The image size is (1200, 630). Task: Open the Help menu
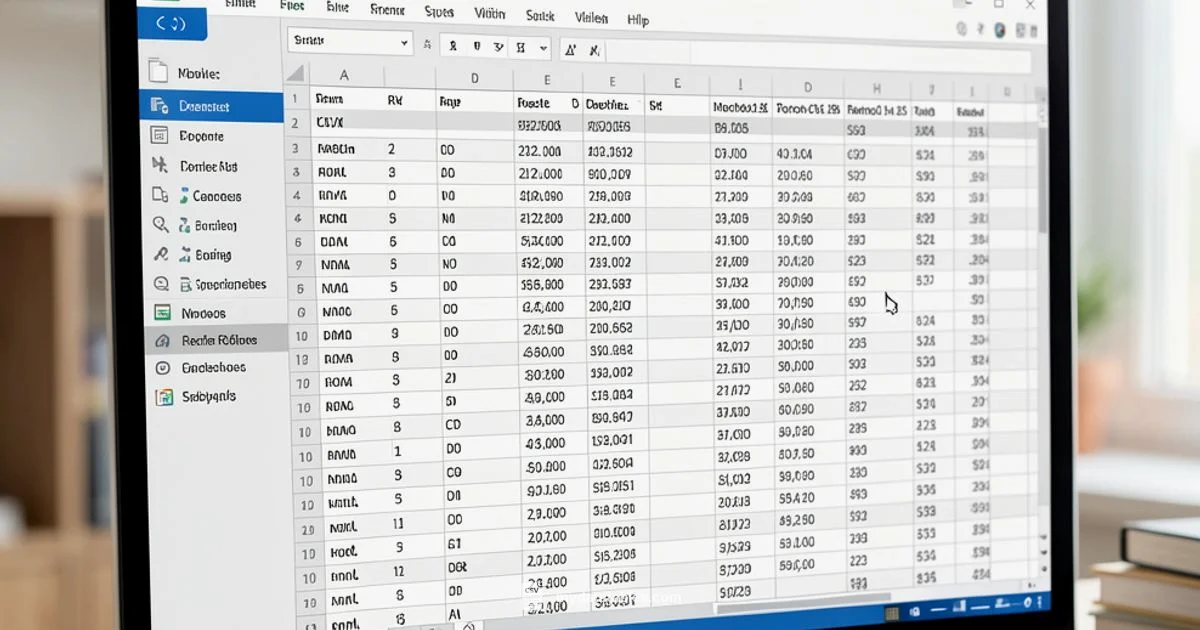[x=637, y=18]
